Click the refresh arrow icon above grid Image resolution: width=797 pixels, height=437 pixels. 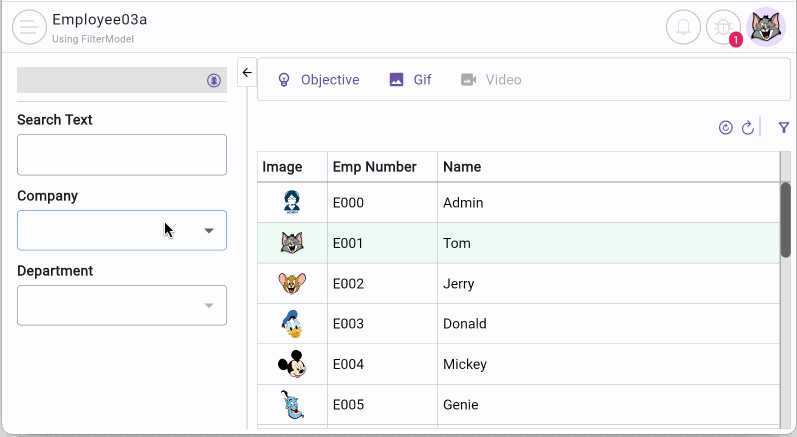click(747, 128)
